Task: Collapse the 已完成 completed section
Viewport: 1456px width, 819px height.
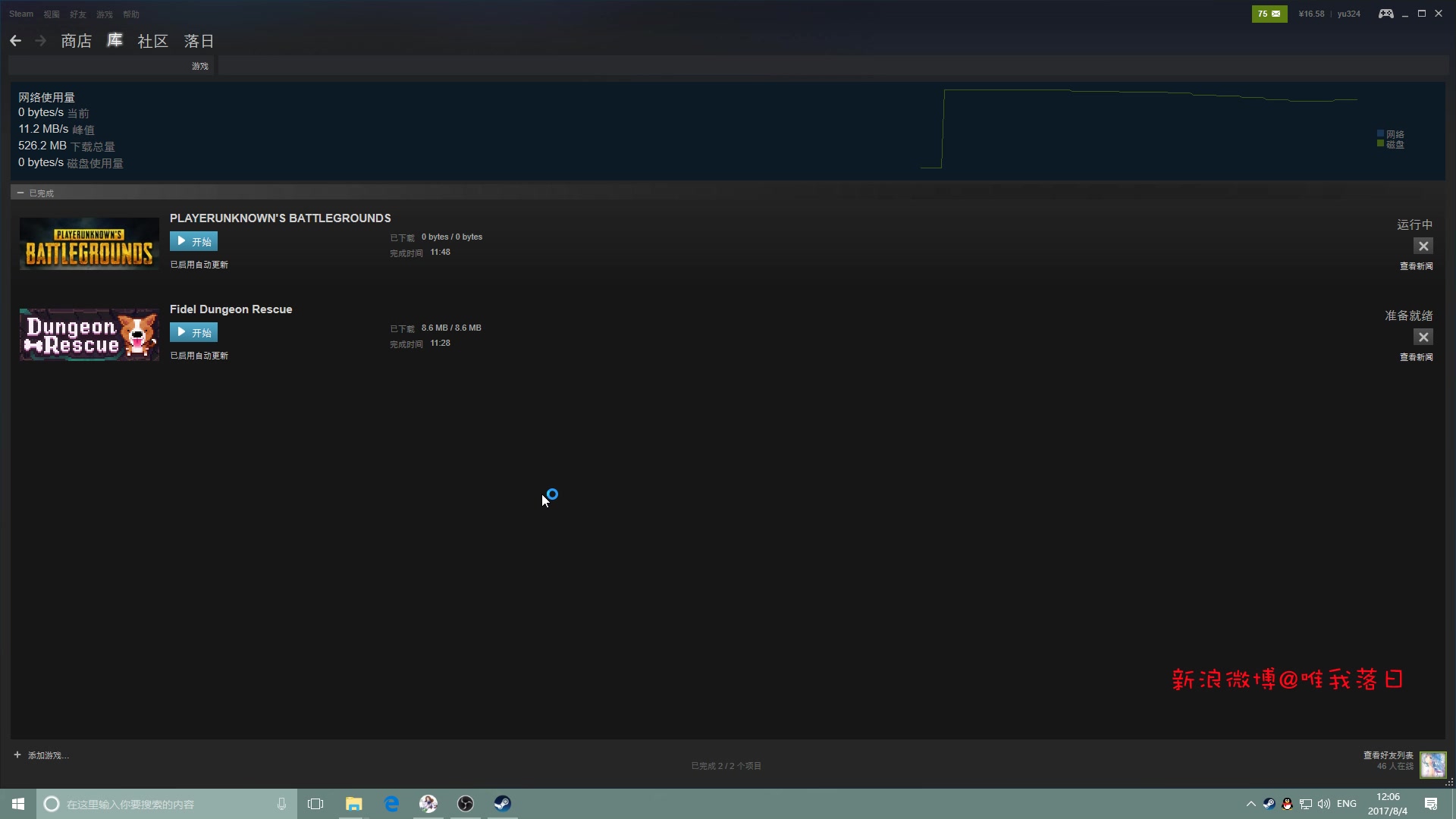Action: coord(20,193)
